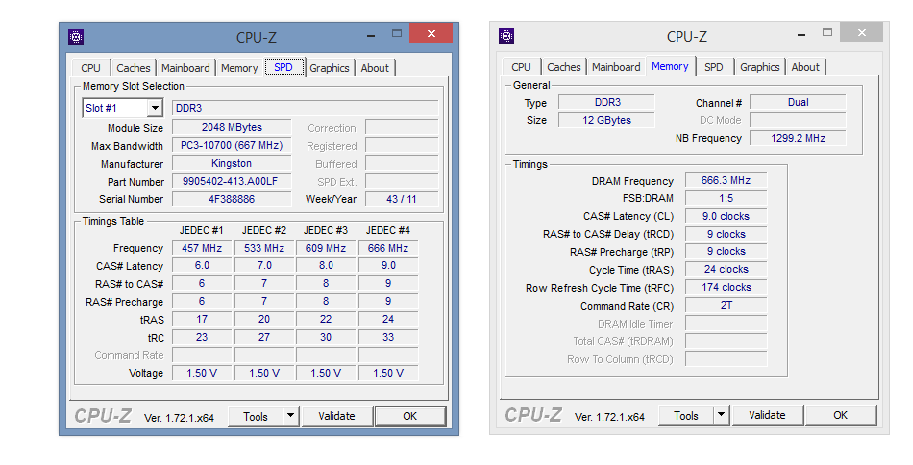
Task: Open the CPU tab in the left window
Action: 91,68
